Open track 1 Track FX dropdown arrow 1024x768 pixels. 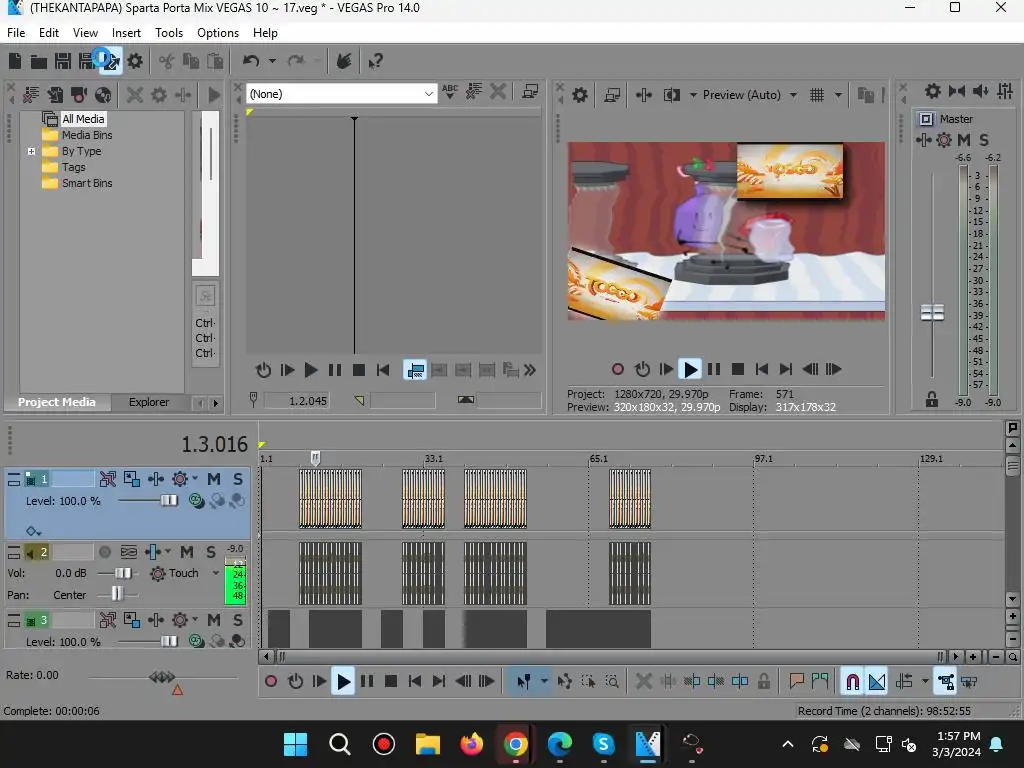[x=195, y=478]
